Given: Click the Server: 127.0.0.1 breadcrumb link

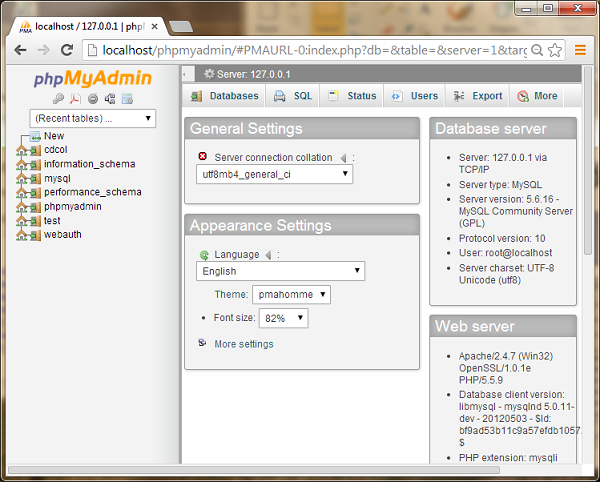Looking at the screenshot, I should (253, 74).
